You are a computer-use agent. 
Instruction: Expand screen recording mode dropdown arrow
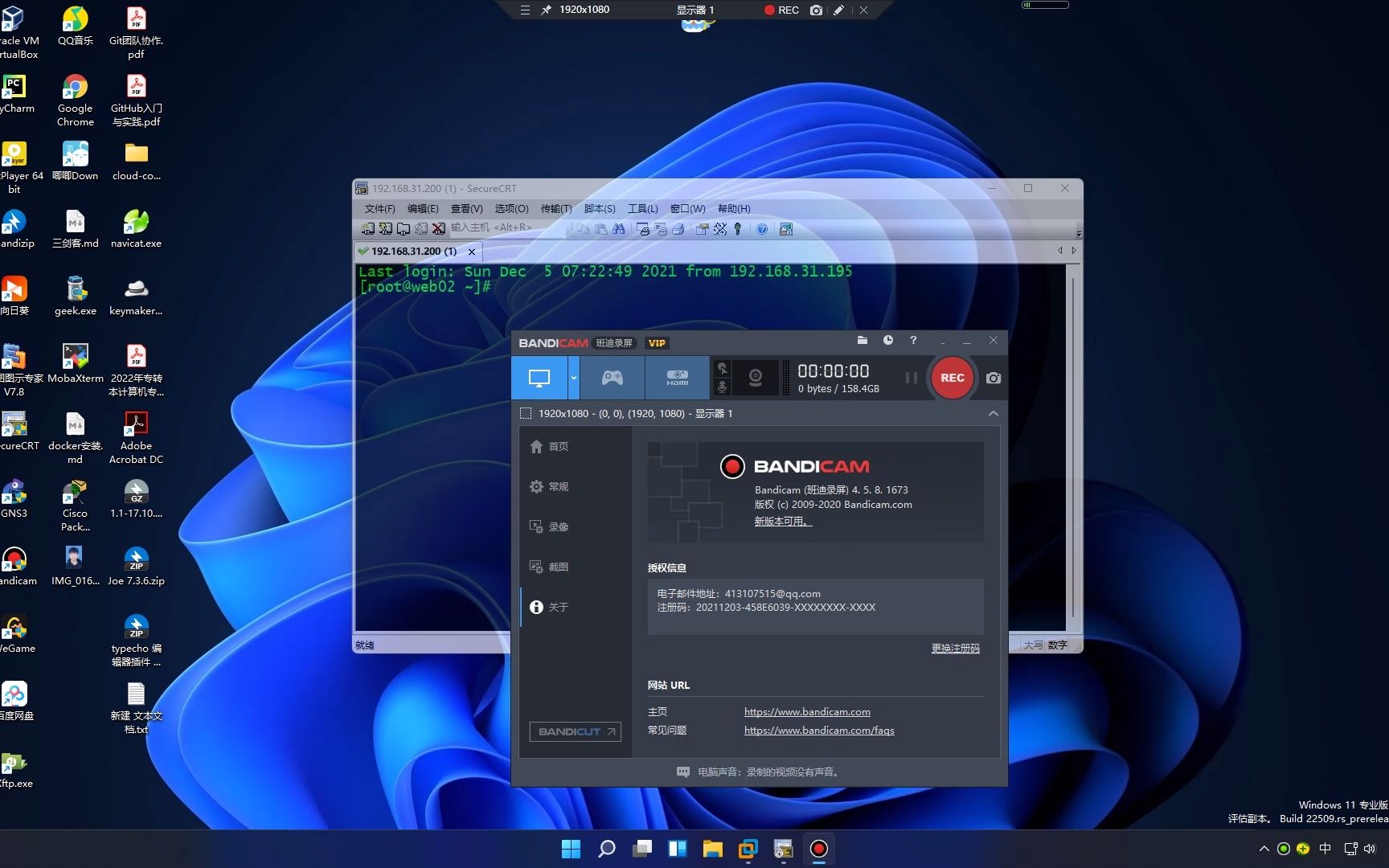tap(574, 378)
